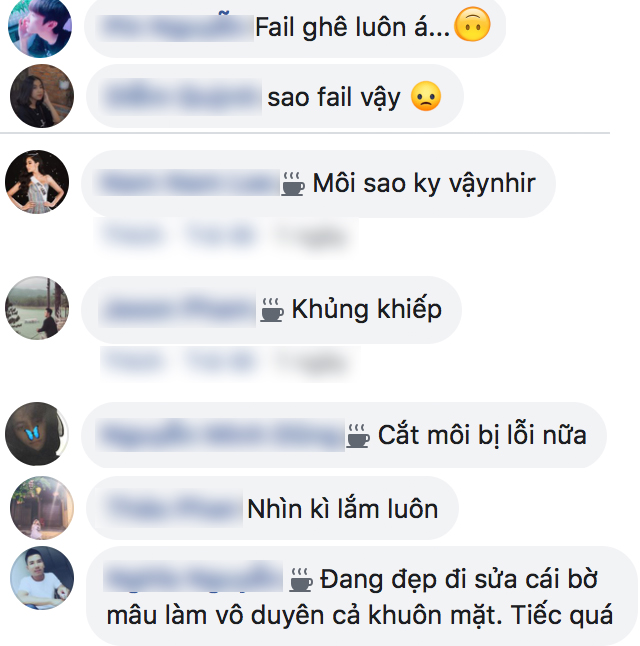This screenshot has width=640, height=646.
Task: Click the coffee cup badge before 'Đang đẹp đi sửa'
Action: tap(301, 580)
